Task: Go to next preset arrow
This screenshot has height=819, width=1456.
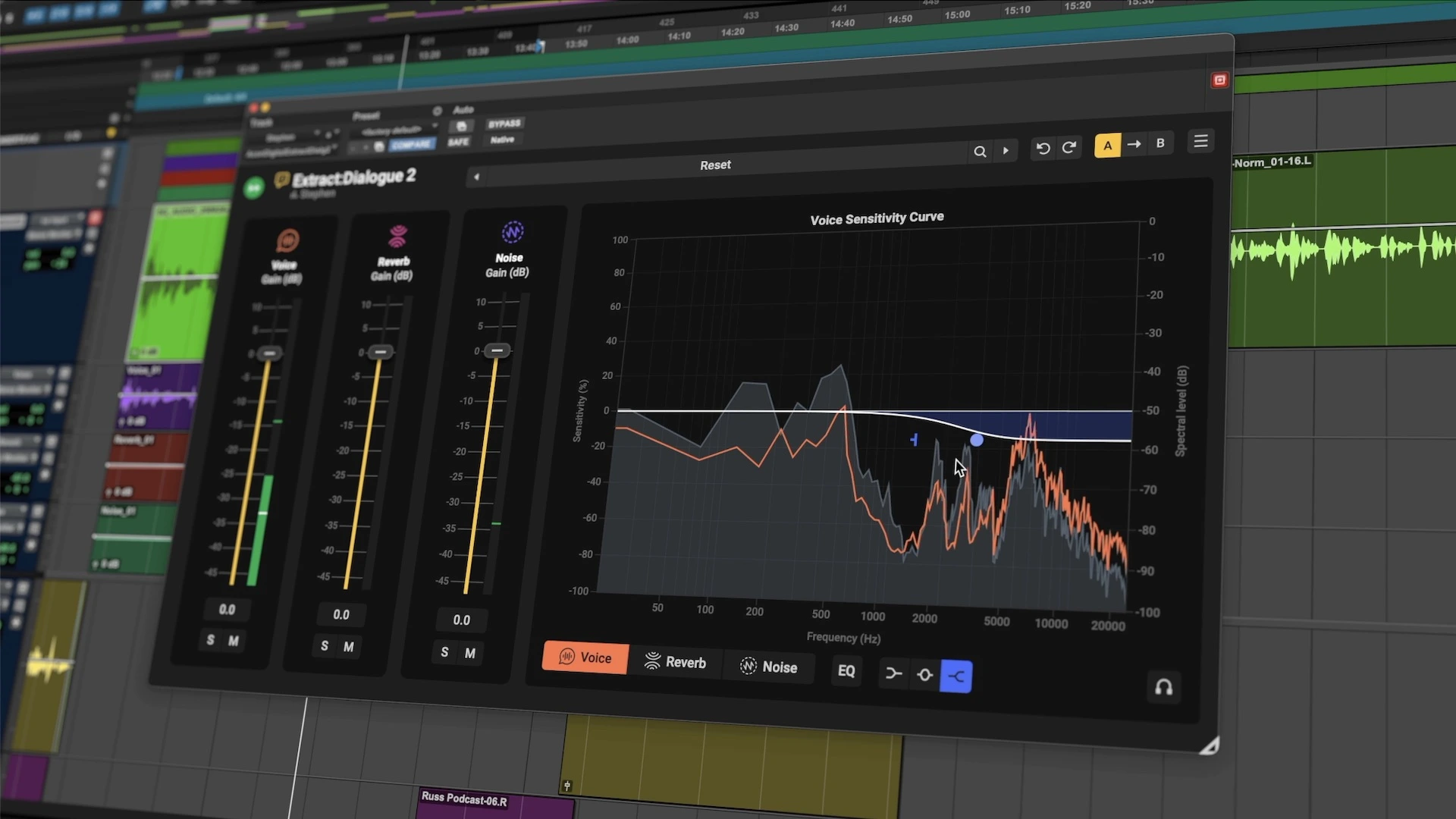Action: 1006,151
